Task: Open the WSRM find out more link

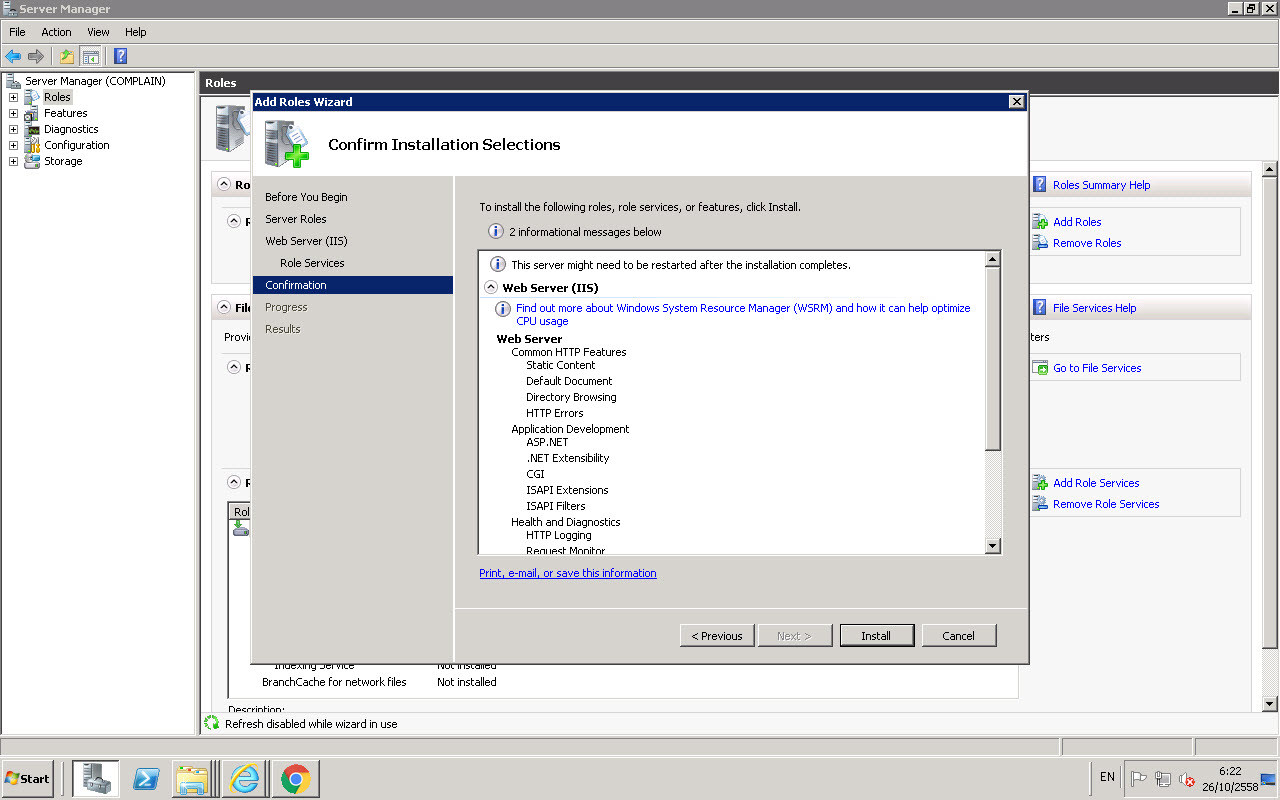Action: coord(743,315)
